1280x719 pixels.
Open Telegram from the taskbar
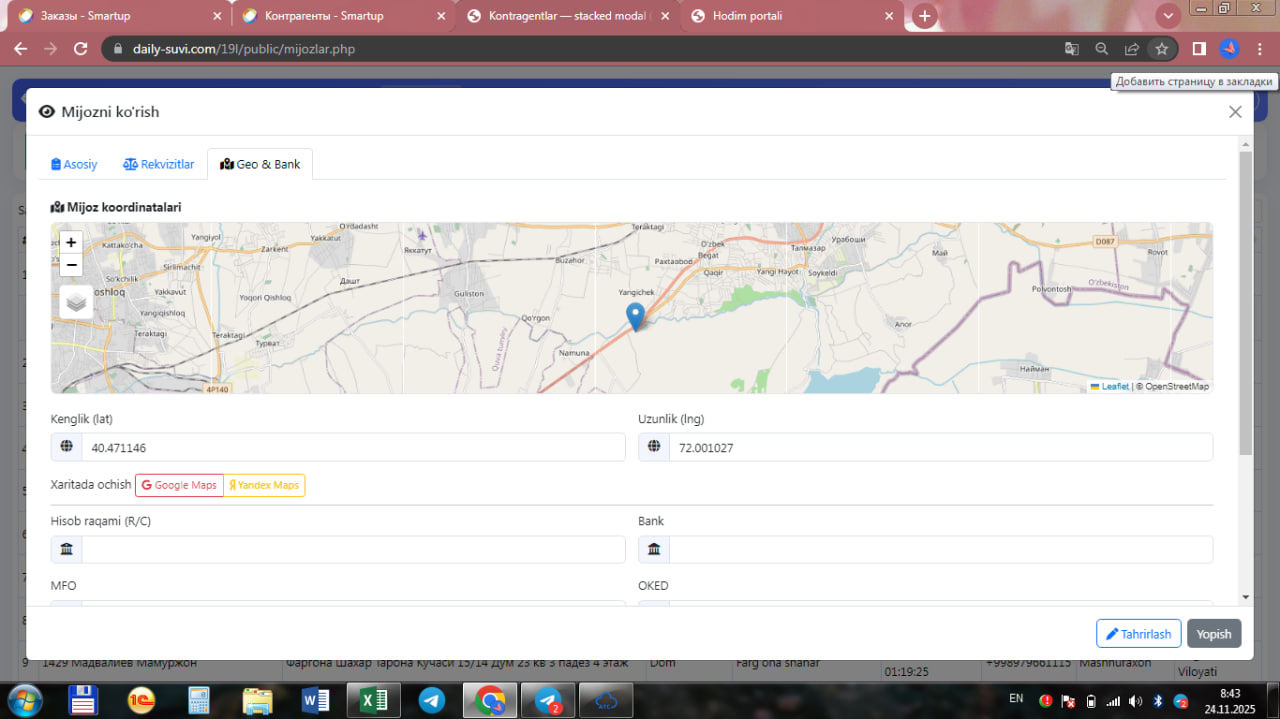[432, 700]
